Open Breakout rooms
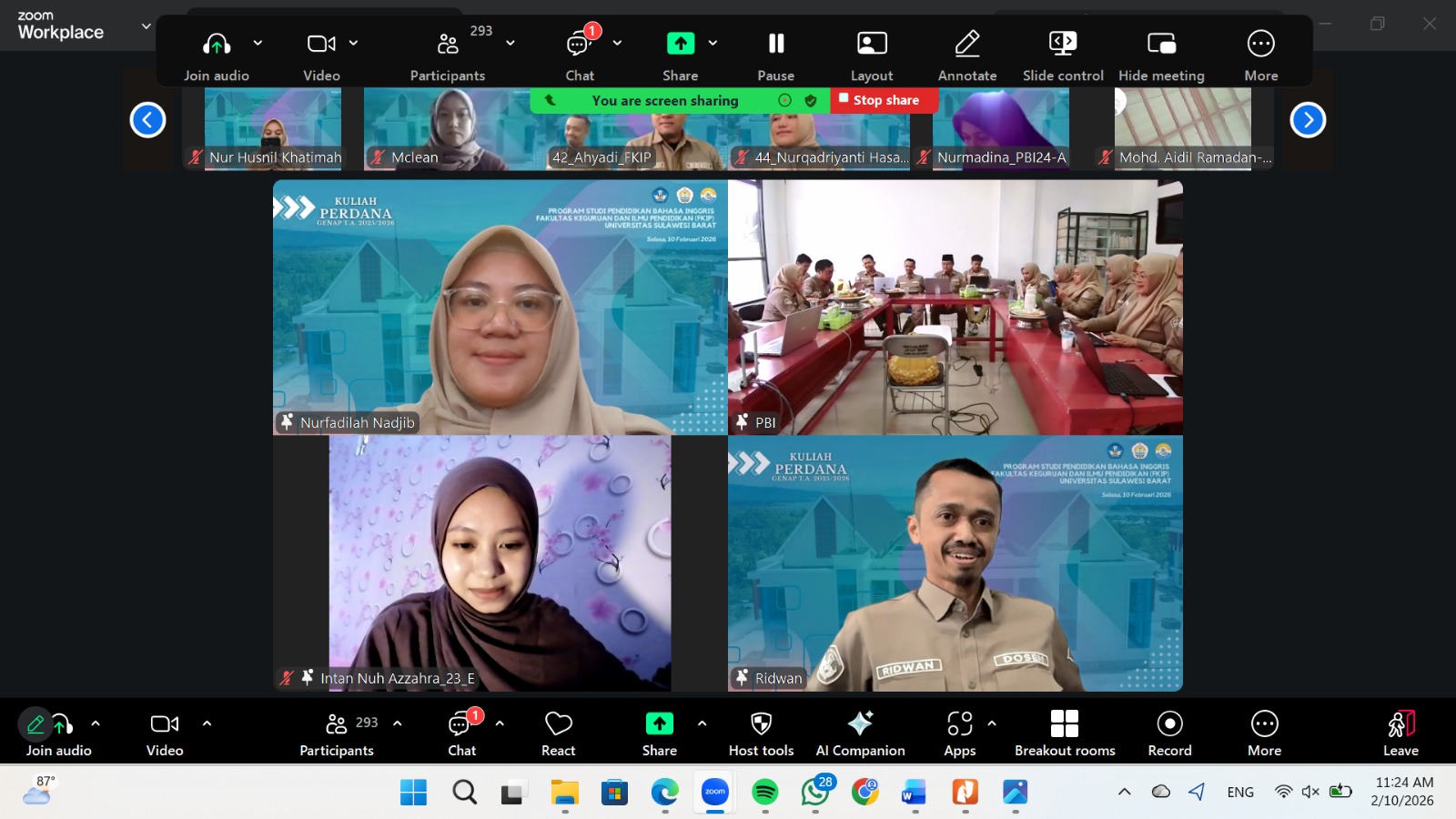 click(x=1064, y=724)
